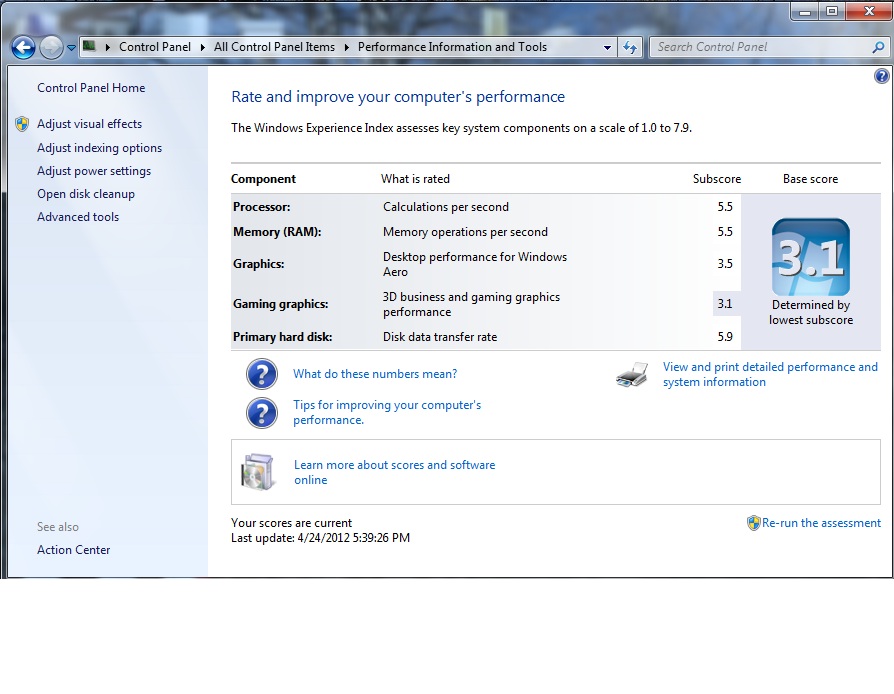894x694 pixels.
Task: Click the 3.1 base score badge
Action: tap(811, 257)
